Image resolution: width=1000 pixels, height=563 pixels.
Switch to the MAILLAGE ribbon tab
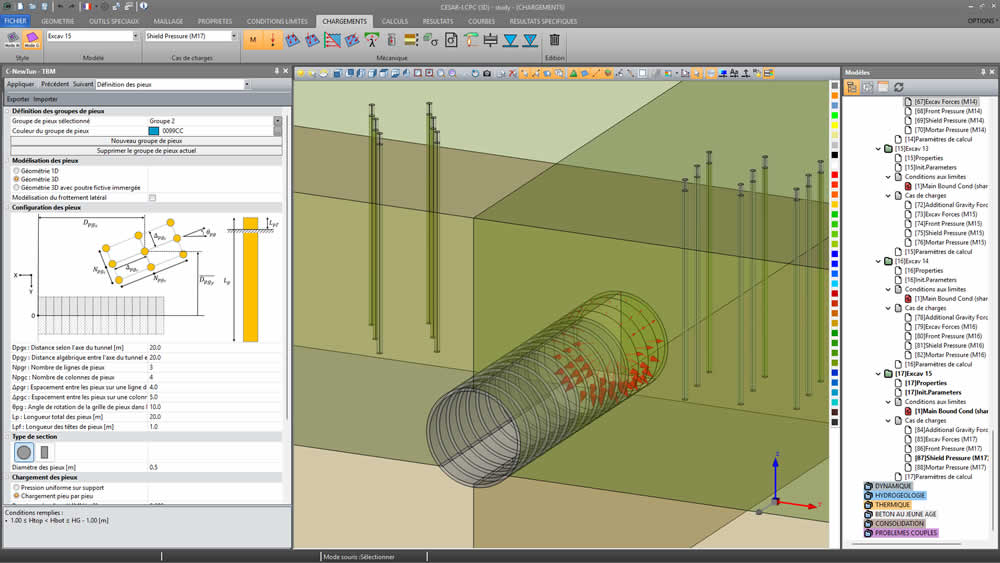pos(168,20)
